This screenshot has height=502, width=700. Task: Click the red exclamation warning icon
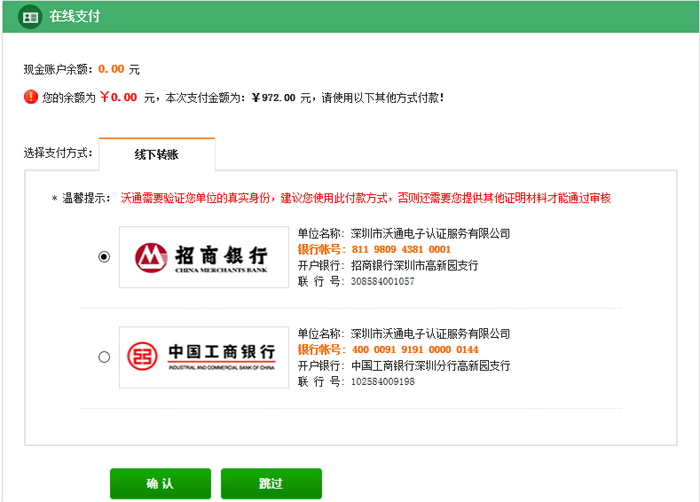(30, 98)
